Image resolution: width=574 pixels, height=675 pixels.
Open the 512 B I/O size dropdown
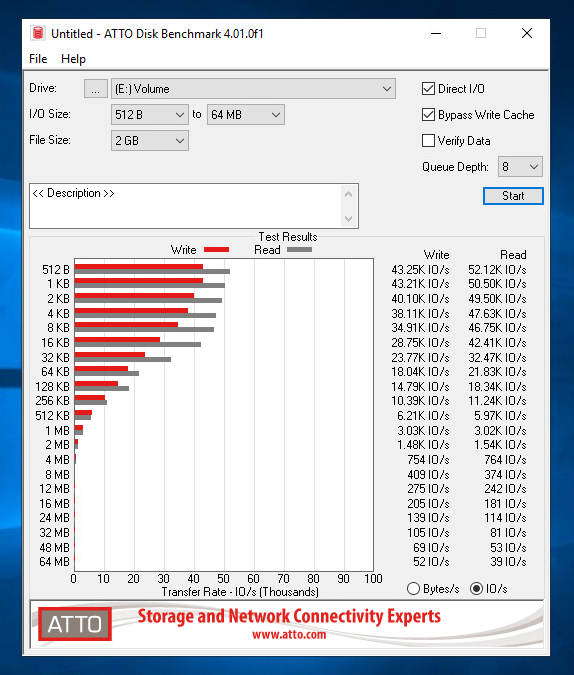click(149, 115)
